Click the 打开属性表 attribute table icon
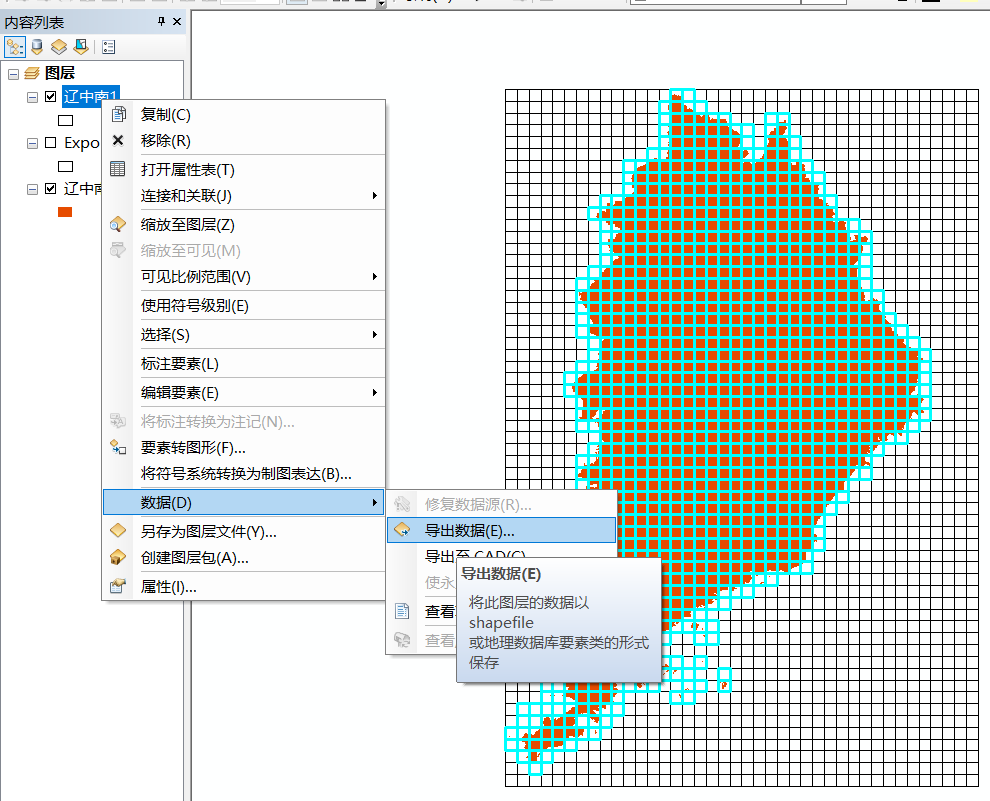Viewport: 990px width, 801px height. point(119,170)
